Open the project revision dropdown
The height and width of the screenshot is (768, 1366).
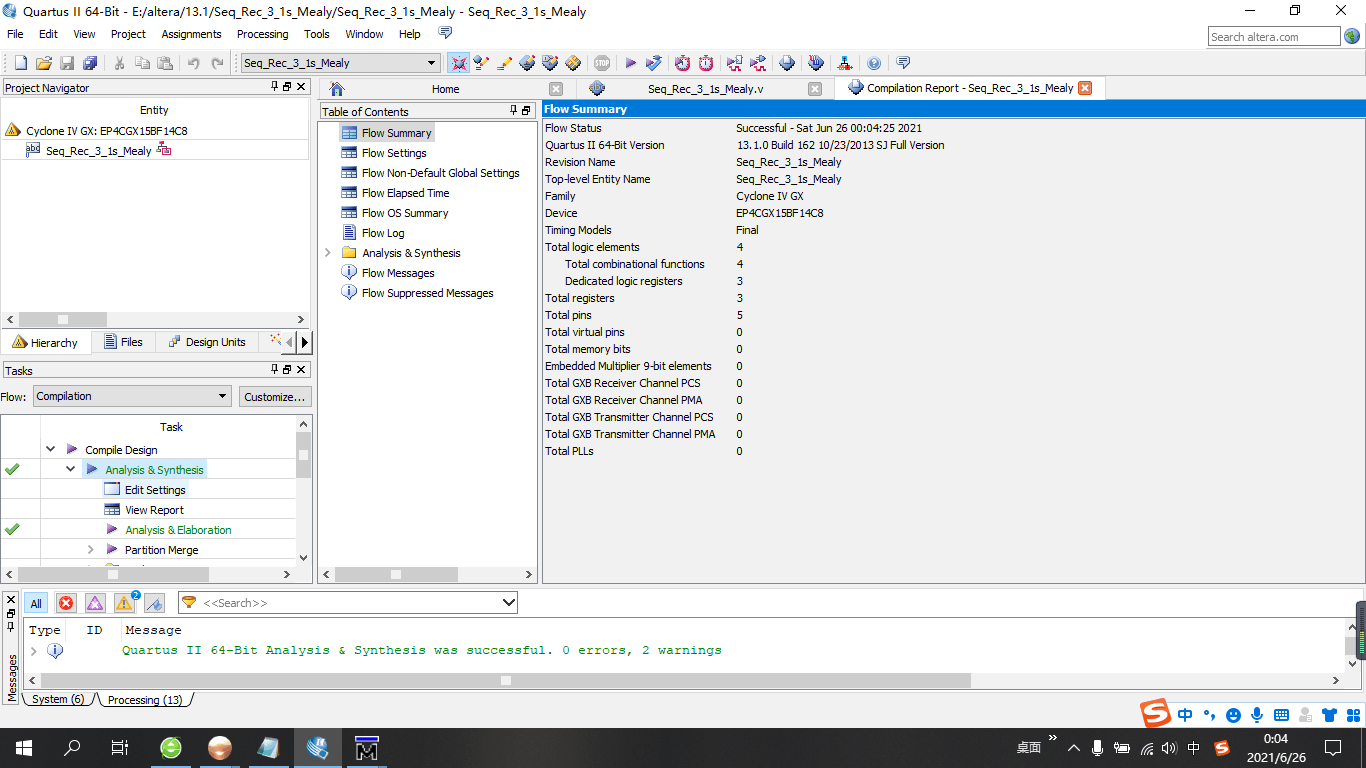click(432, 63)
